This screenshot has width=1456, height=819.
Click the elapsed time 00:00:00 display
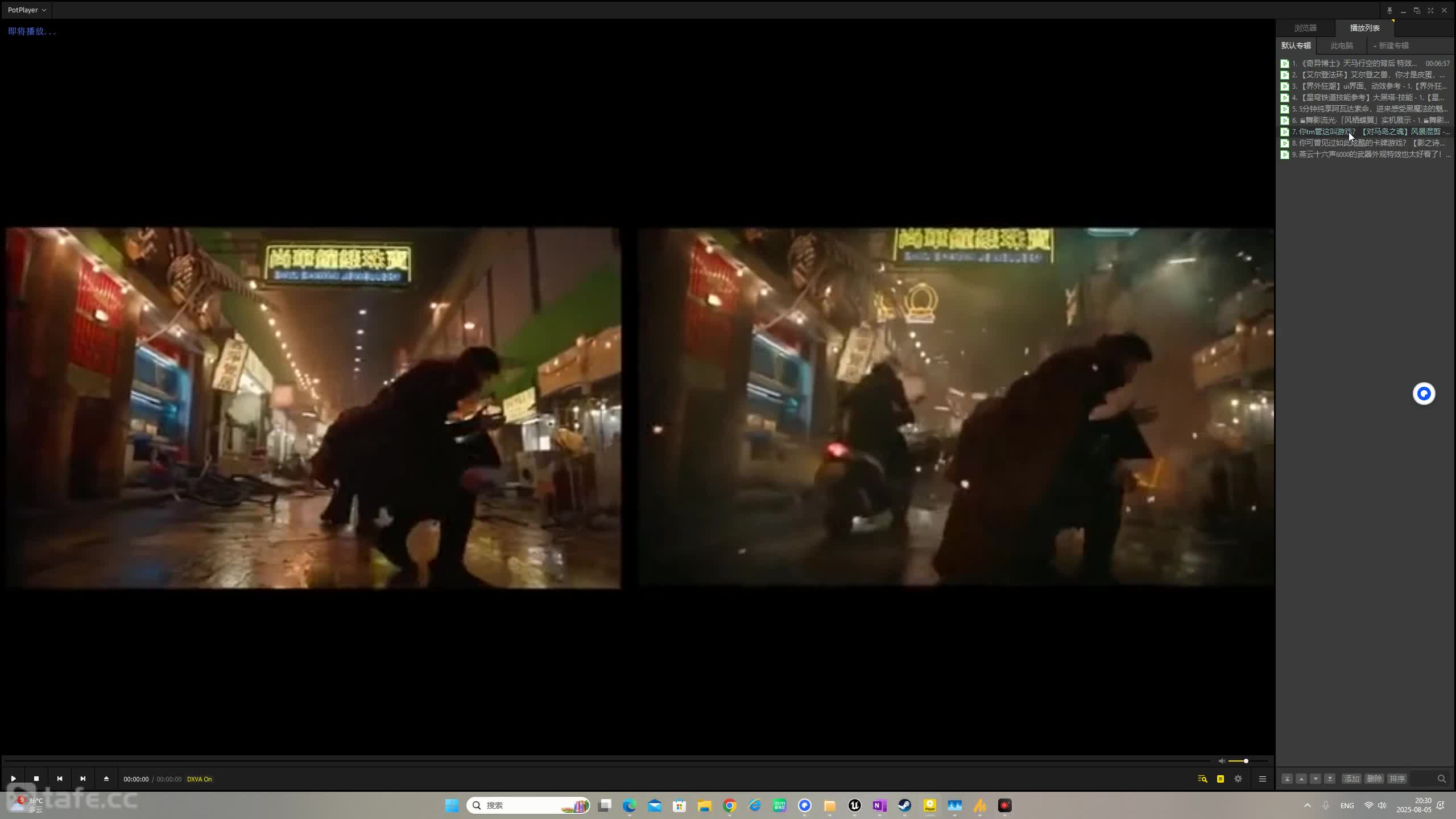click(136, 779)
